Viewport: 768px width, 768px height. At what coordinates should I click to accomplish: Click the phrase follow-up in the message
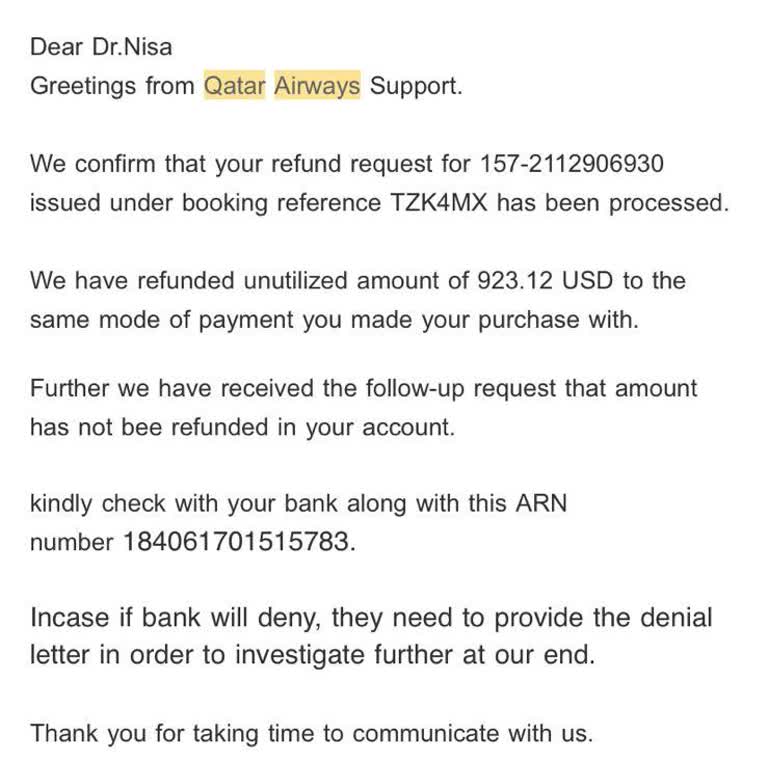415,389
